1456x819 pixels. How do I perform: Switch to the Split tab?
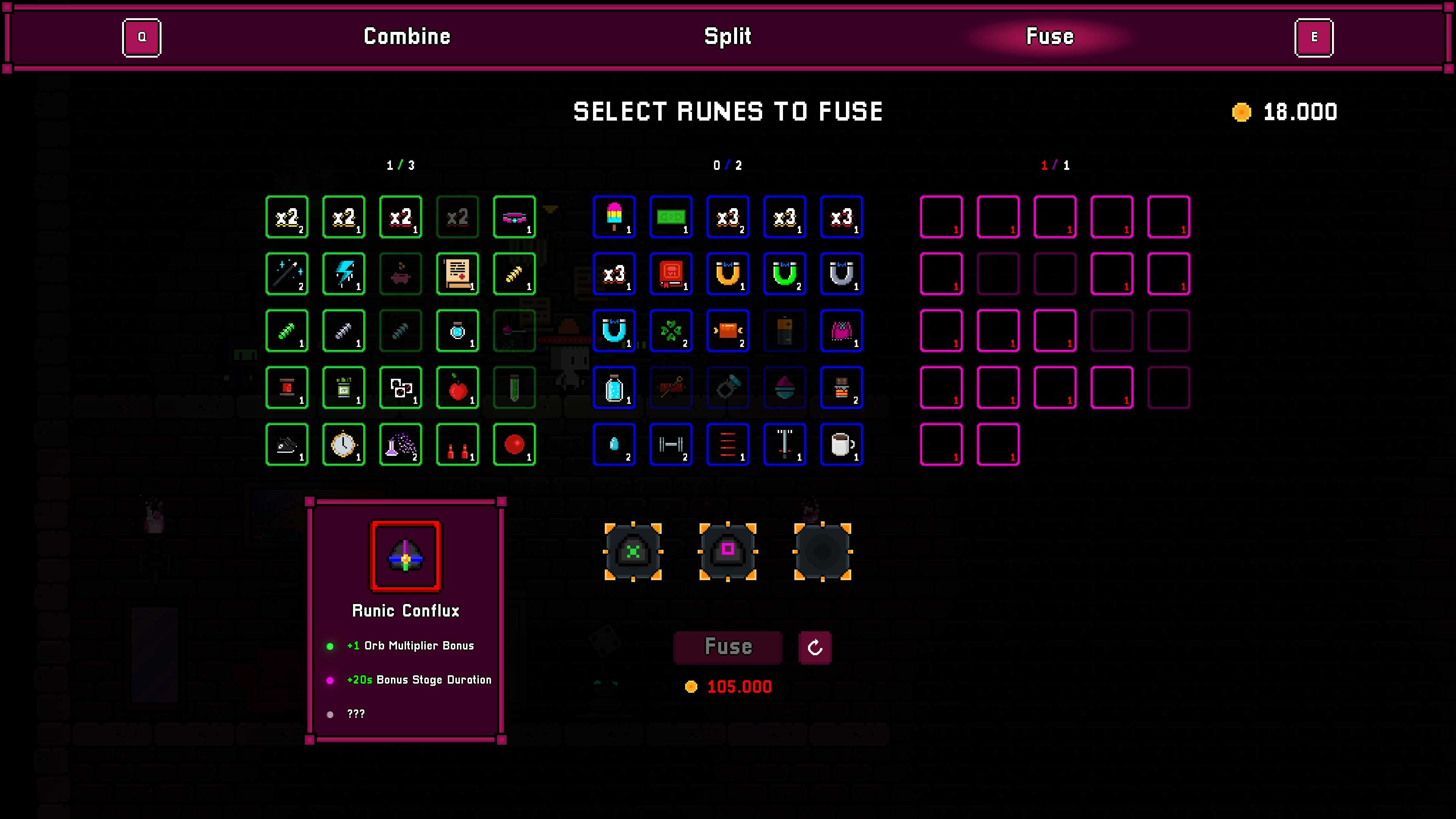(728, 37)
